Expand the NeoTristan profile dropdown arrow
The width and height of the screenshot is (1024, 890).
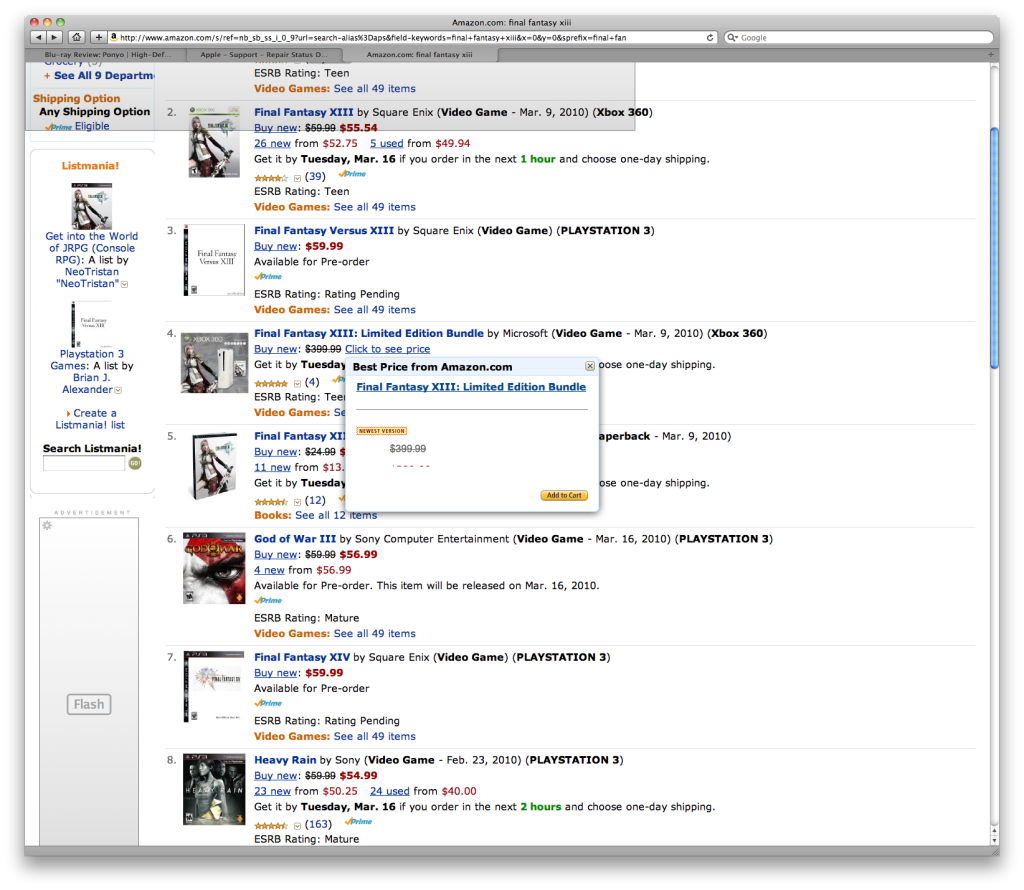click(125, 284)
